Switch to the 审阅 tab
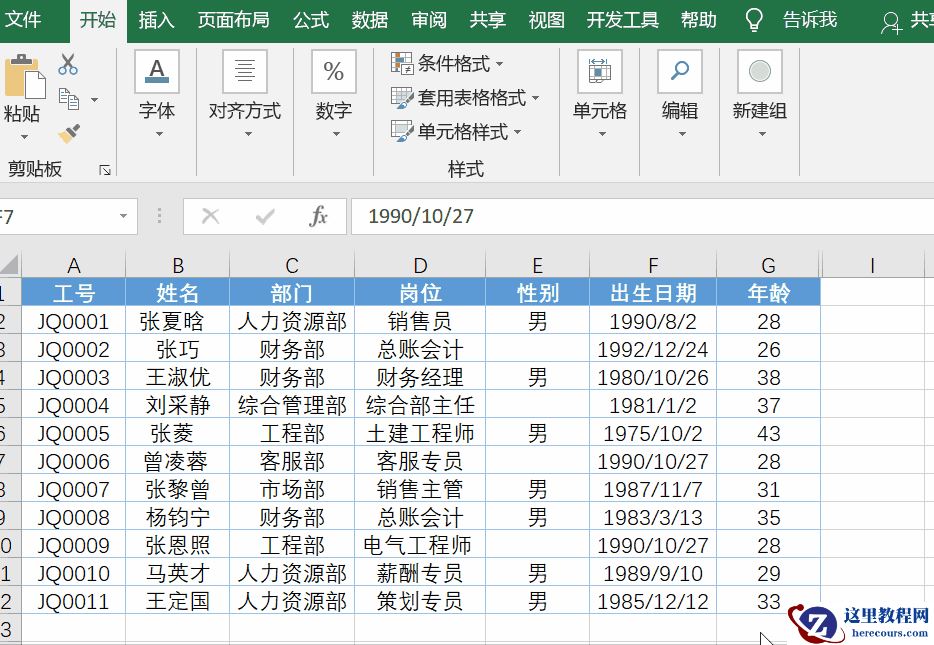The width and height of the screenshot is (934, 645). coord(428,20)
